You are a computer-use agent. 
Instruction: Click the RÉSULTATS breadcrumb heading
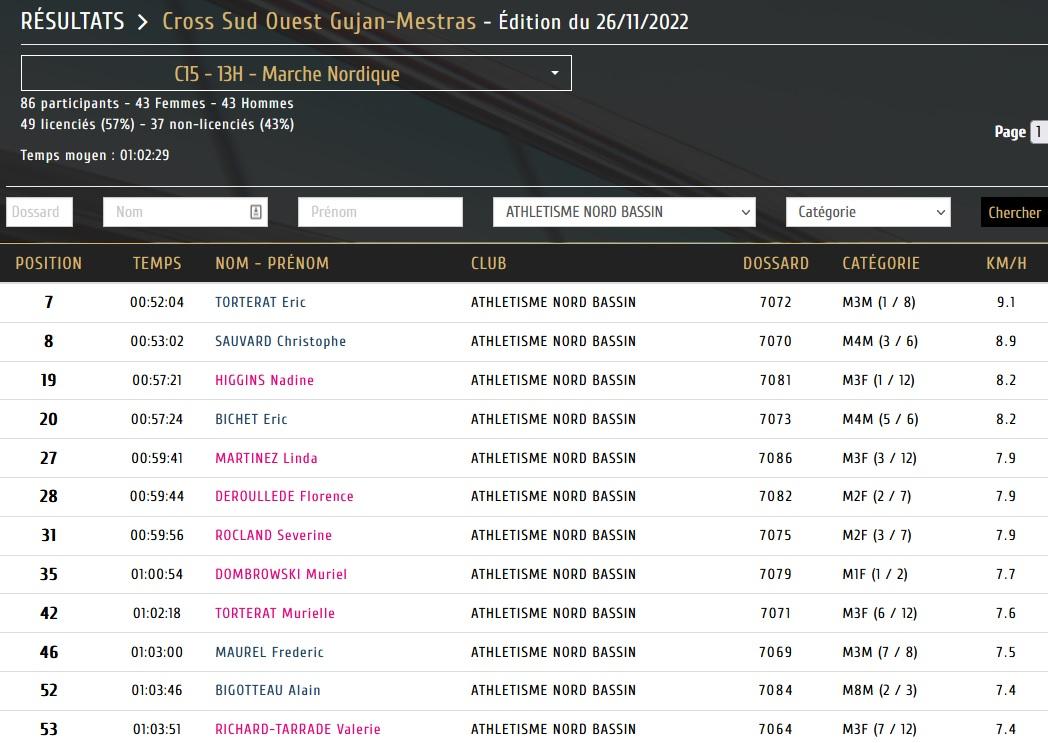(72, 21)
